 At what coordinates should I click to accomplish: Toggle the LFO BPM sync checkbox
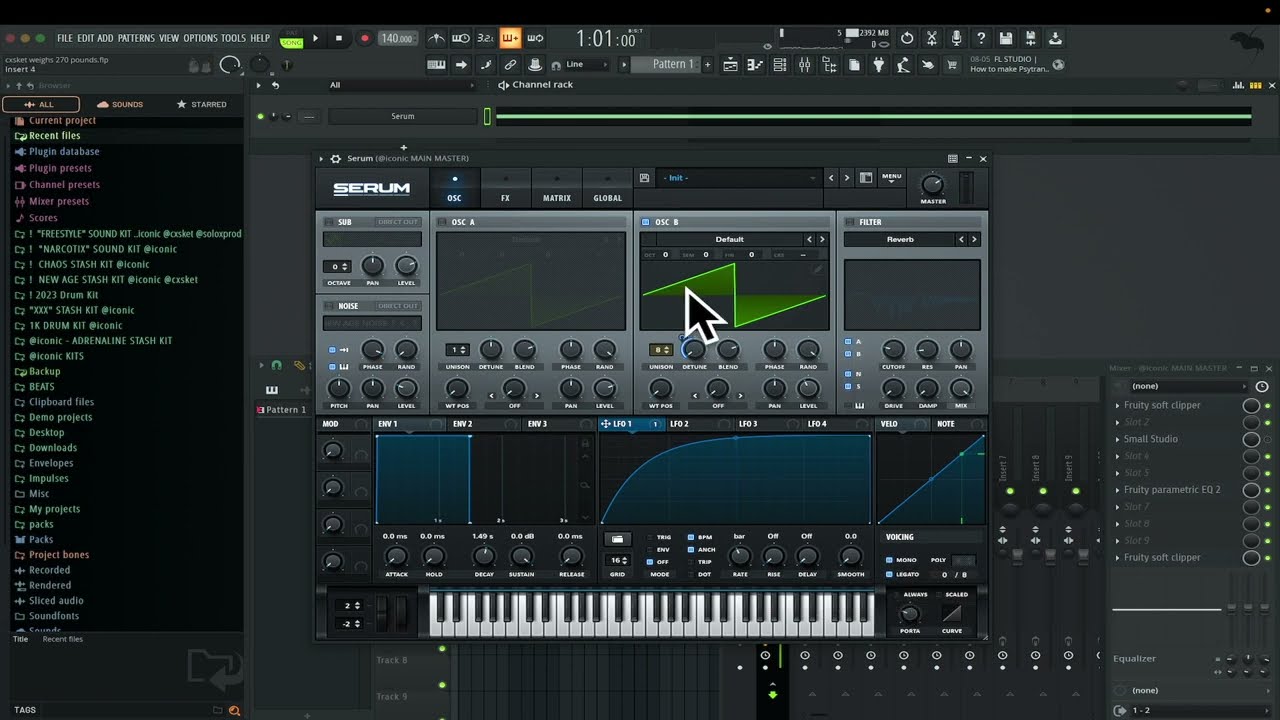(691, 537)
